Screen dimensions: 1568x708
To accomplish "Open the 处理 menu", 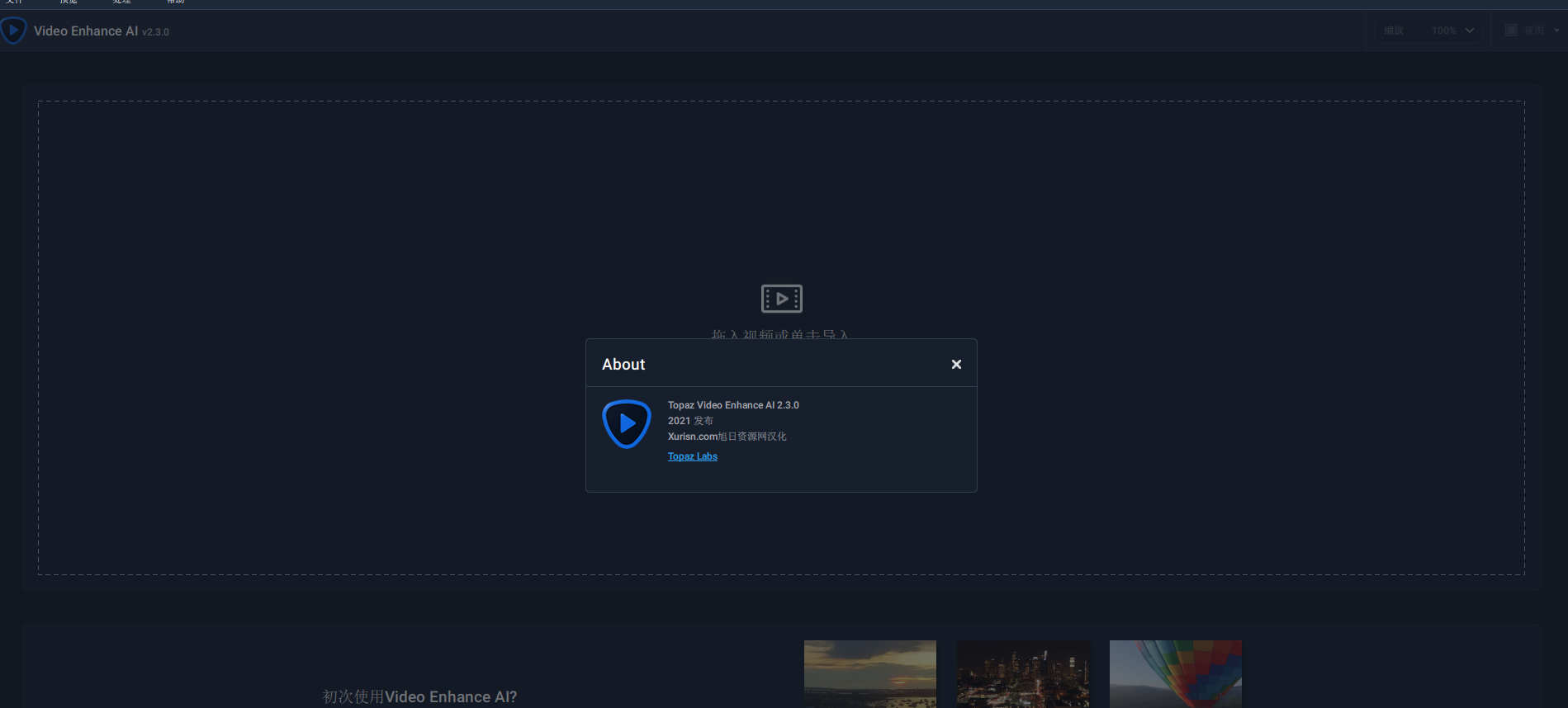I will pyautogui.click(x=122, y=2).
